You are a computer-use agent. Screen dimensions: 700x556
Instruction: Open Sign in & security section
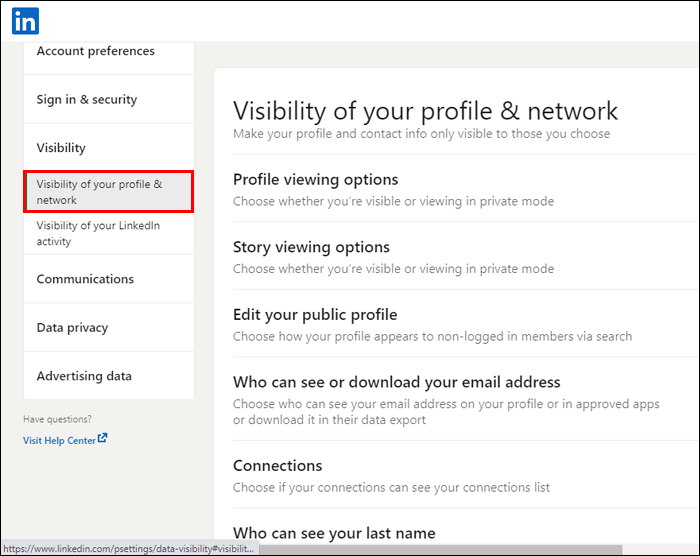(x=87, y=100)
